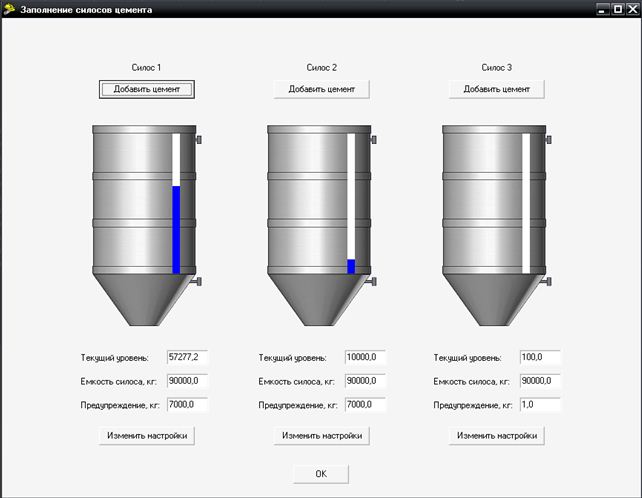Click Силос 1 capacity field 90000,0
The height and width of the screenshot is (498, 642).
point(188,381)
